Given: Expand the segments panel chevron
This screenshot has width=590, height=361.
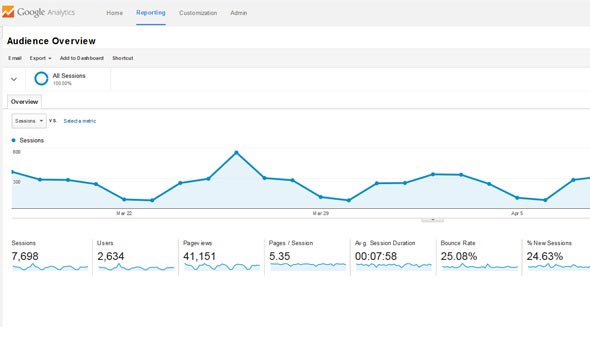Looking at the screenshot, I should (x=14, y=79).
